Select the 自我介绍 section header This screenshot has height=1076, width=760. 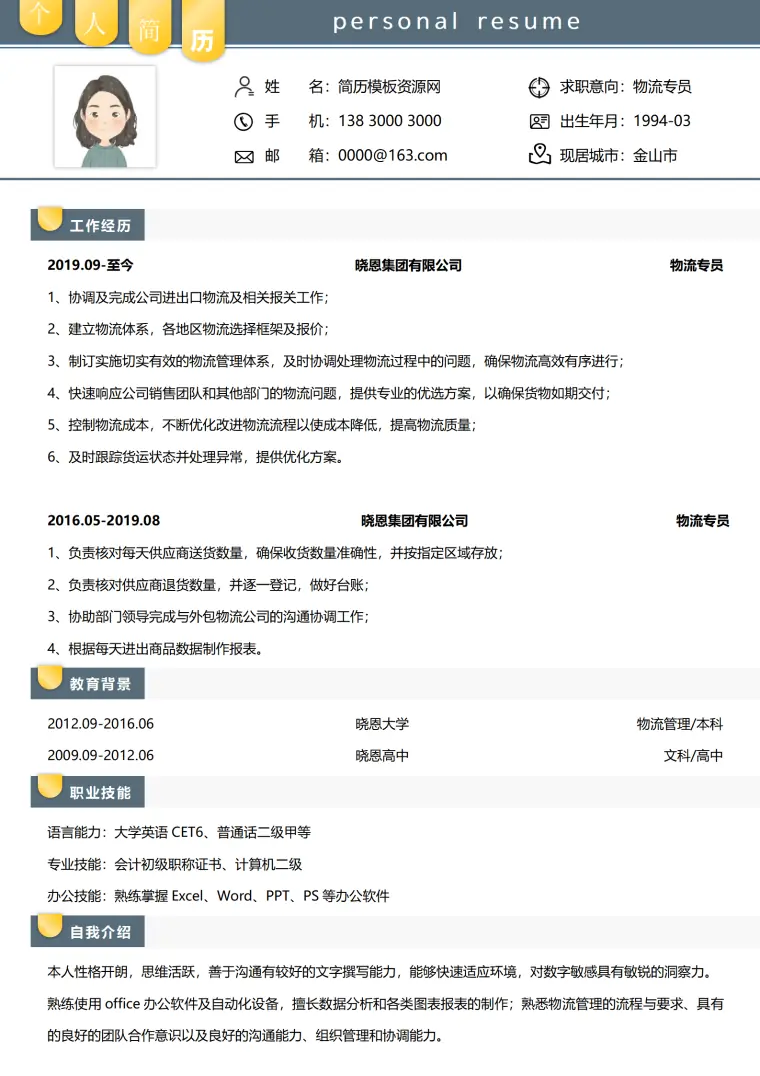(88, 931)
